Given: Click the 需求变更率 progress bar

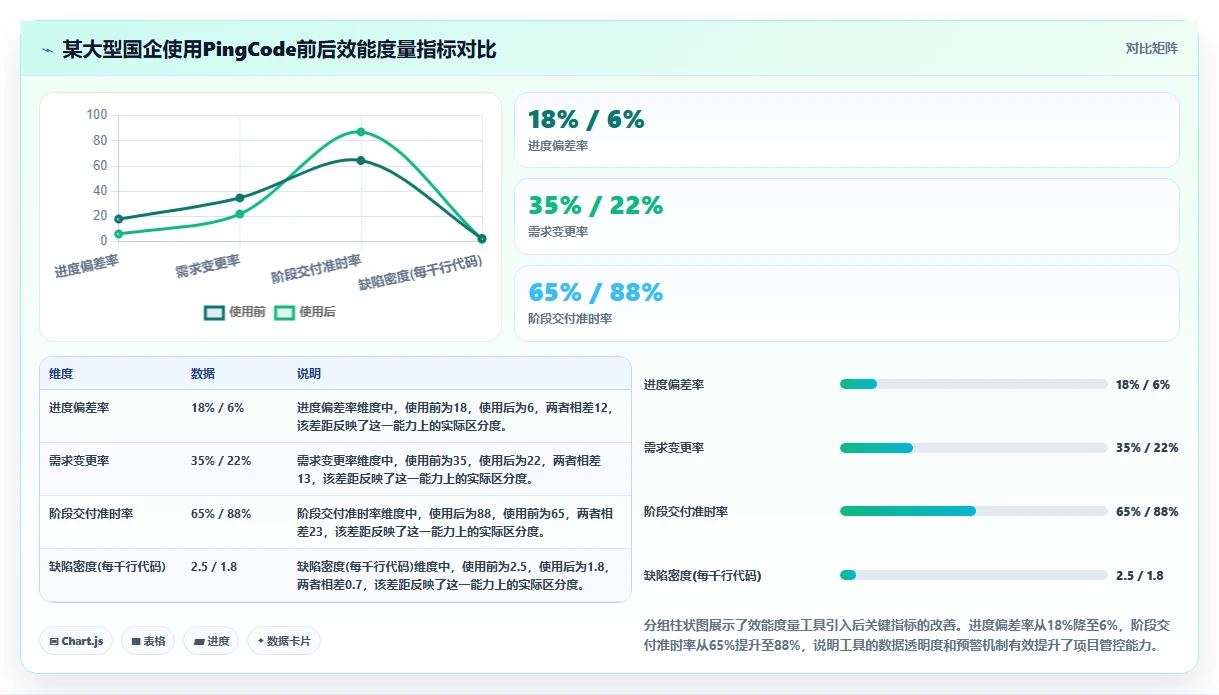Looking at the screenshot, I should coord(974,448).
